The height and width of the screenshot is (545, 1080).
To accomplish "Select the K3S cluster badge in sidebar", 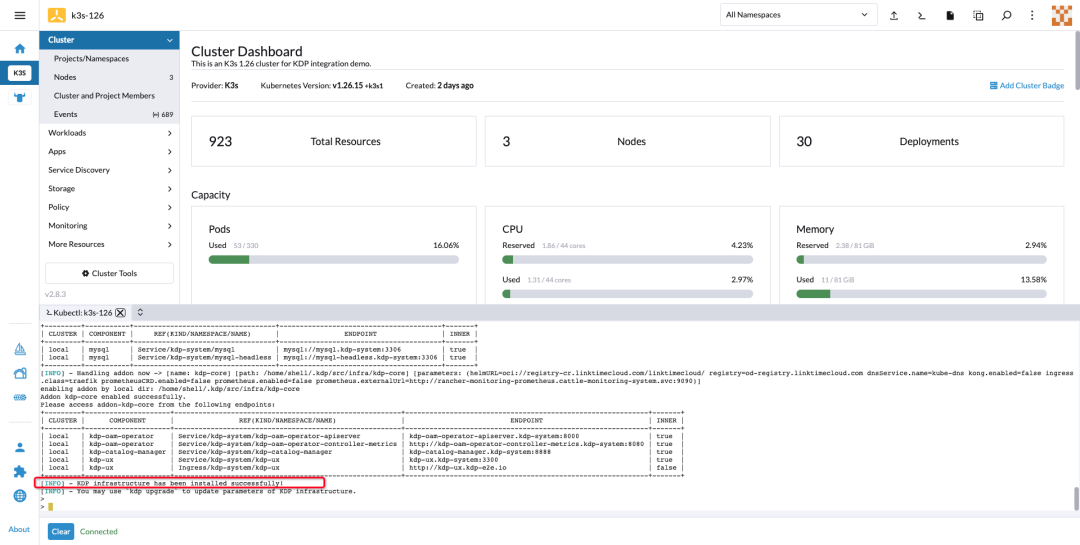I will [x=20, y=72].
